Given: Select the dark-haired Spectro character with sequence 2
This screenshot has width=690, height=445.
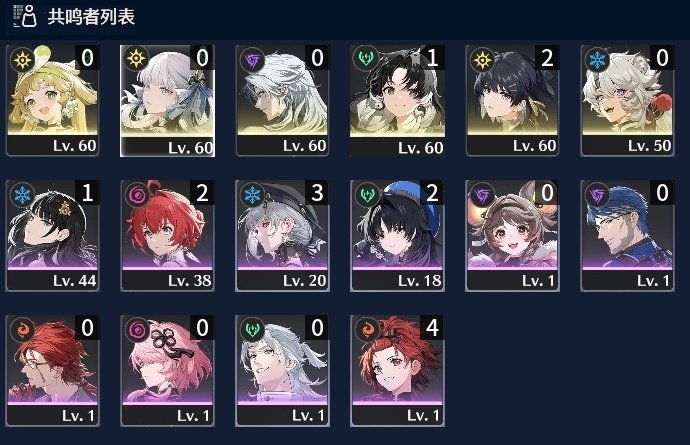Looking at the screenshot, I should pyautogui.click(x=512, y=100).
